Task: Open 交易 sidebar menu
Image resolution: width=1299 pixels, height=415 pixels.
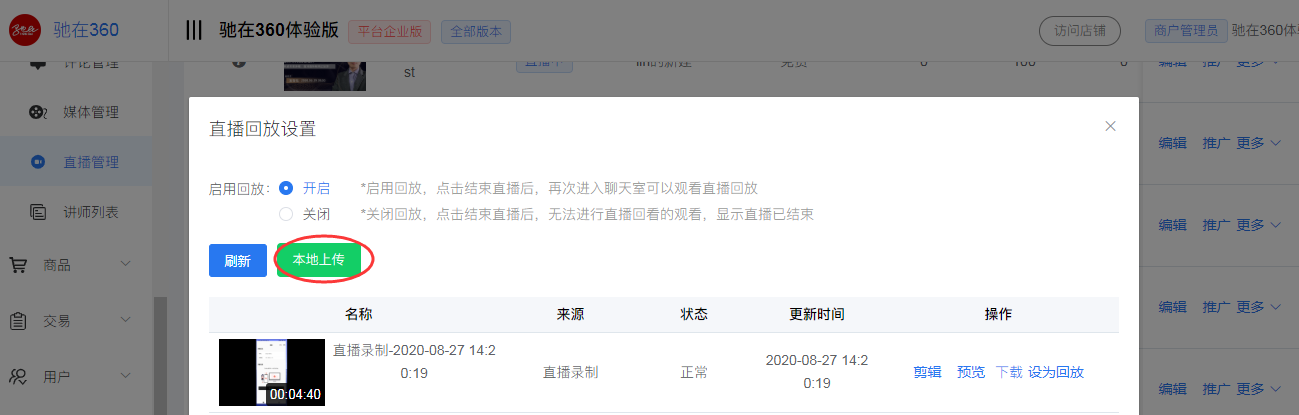Action: pos(76,321)
